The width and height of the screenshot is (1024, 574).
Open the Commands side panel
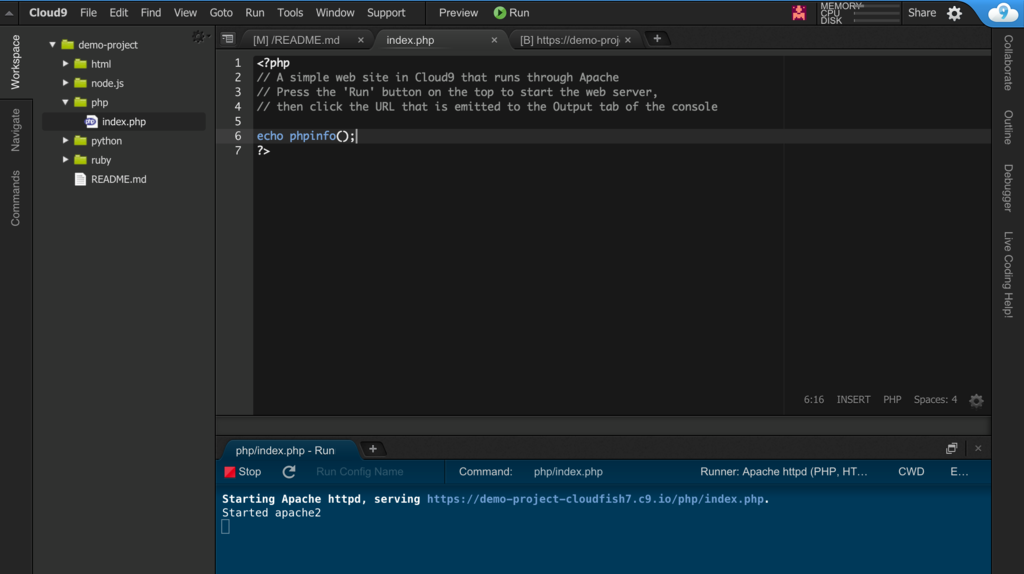(16, 198)
